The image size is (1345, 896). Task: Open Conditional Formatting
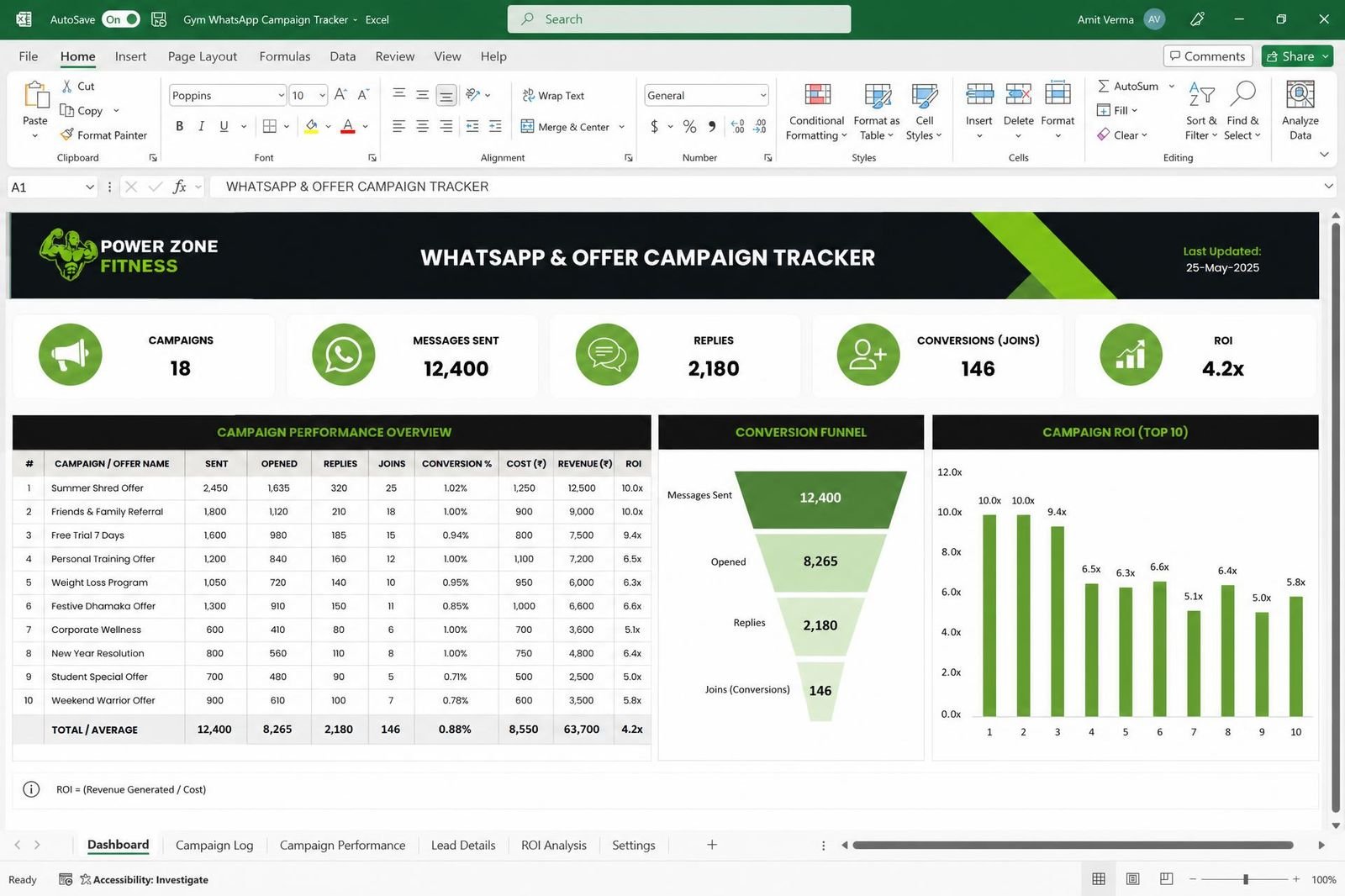(816, 112)
